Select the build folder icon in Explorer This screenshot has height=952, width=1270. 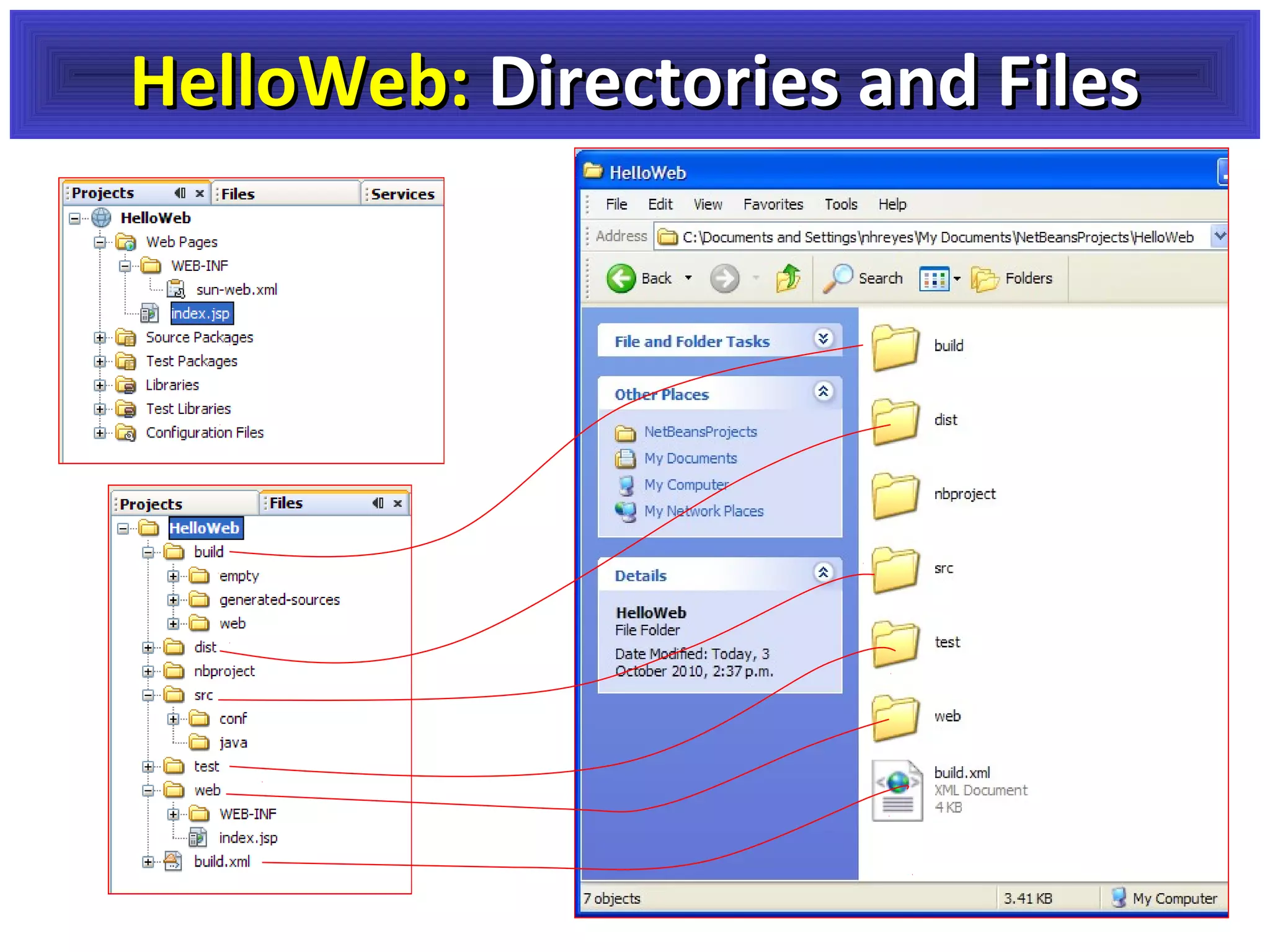[895, 347]
